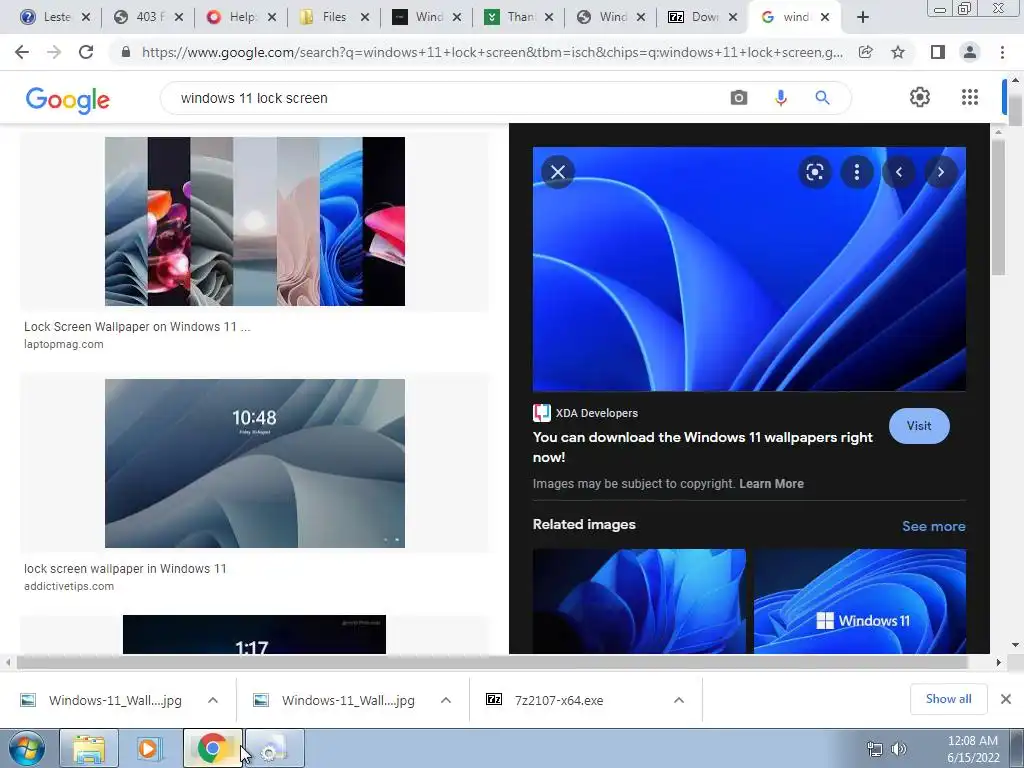The image size is (1024, 768).
Task: Click the Chrome taskbar icon
Action: tap(212, 748)
